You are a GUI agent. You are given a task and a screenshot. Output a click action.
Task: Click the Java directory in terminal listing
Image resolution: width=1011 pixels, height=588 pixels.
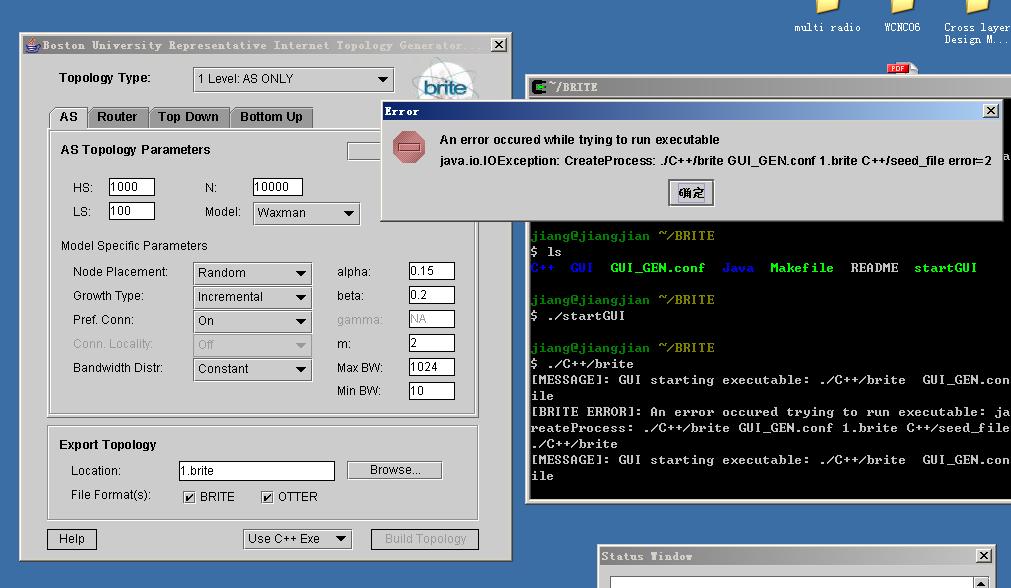tap(738, 268)
